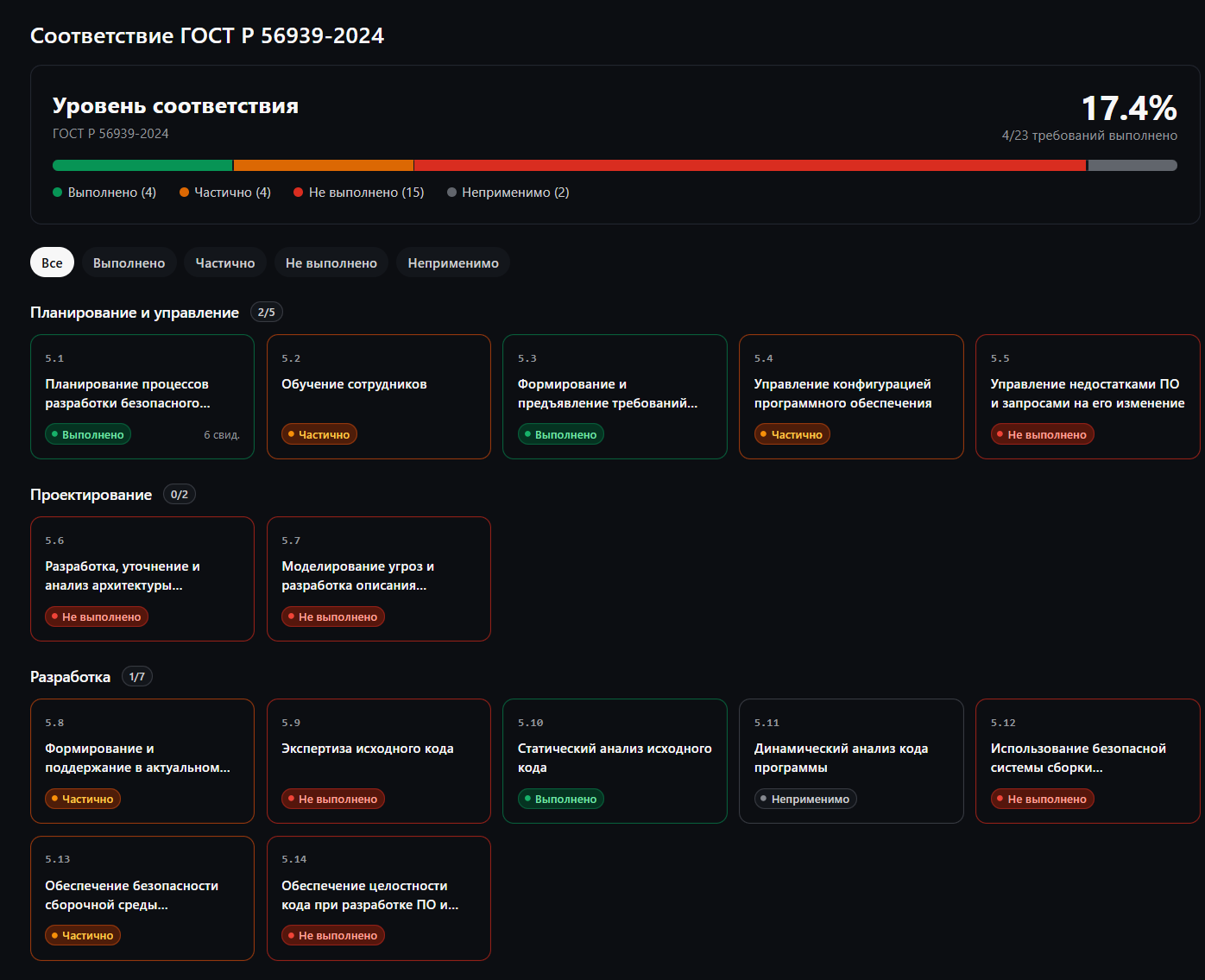Viewport: 1205px width, 980px height.
Task: Click the Выполнено status badge on card 5.3
Action: (561, 434)
